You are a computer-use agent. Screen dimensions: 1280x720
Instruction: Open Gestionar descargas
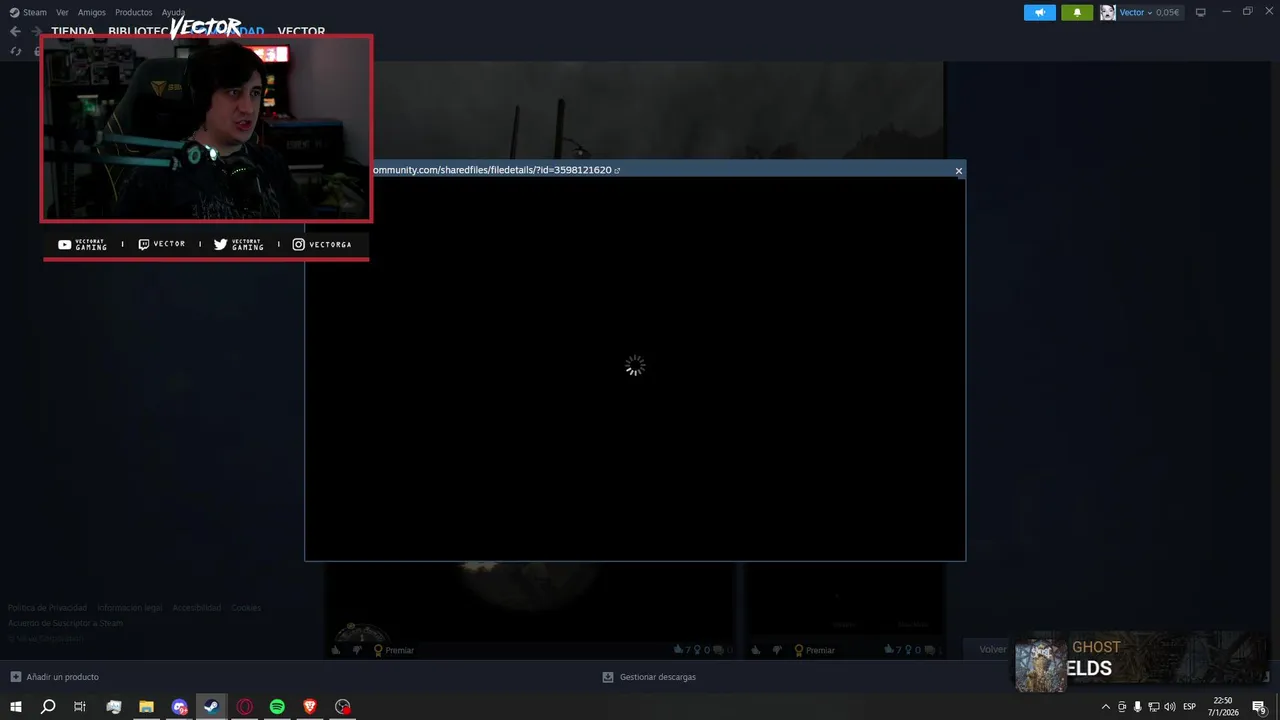pyautogui.click(x=649, y=677)
